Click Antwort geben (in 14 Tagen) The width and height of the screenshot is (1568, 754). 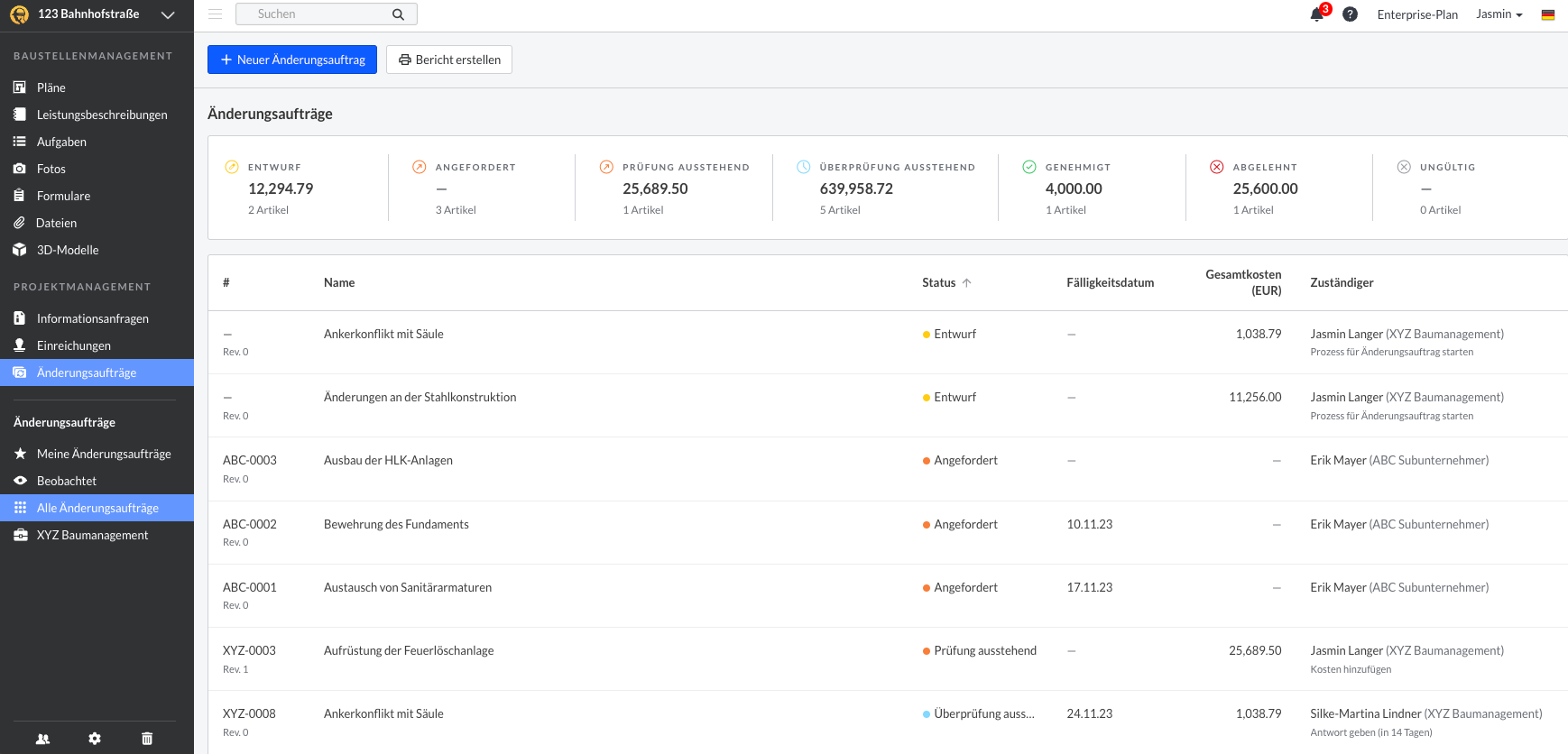1370,732
